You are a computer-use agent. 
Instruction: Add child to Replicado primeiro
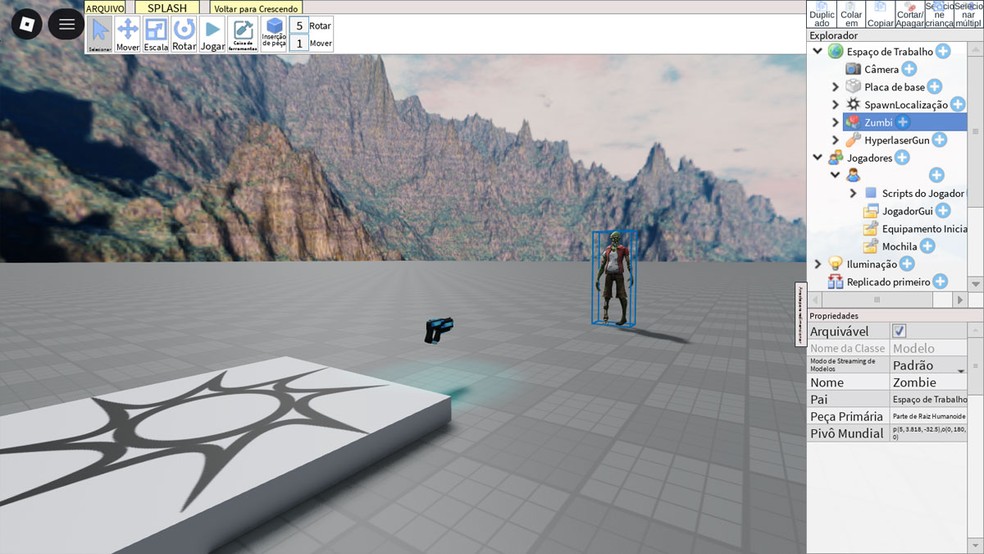point(940,282)
